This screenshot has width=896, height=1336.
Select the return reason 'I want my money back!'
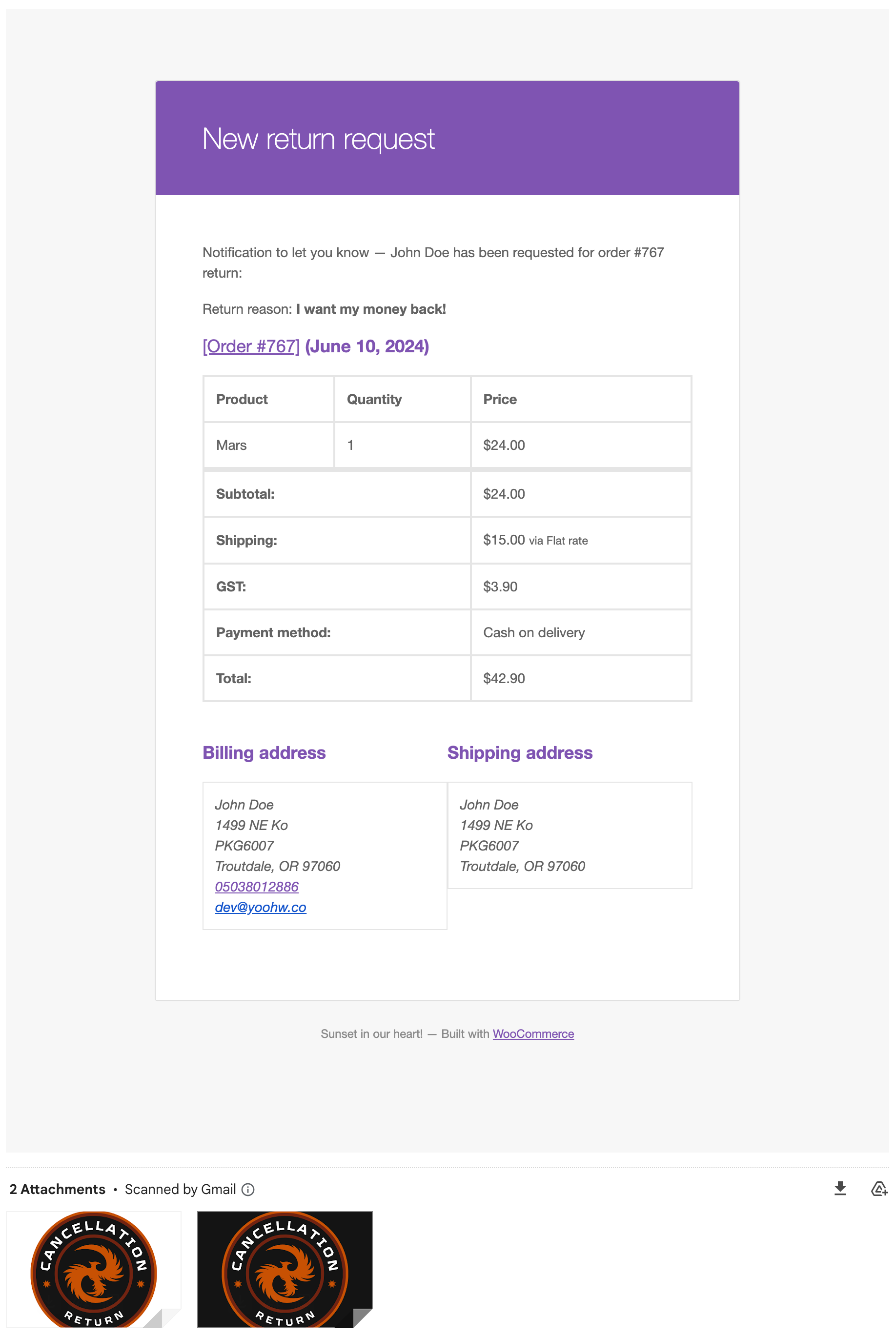[x=371, y=309]
